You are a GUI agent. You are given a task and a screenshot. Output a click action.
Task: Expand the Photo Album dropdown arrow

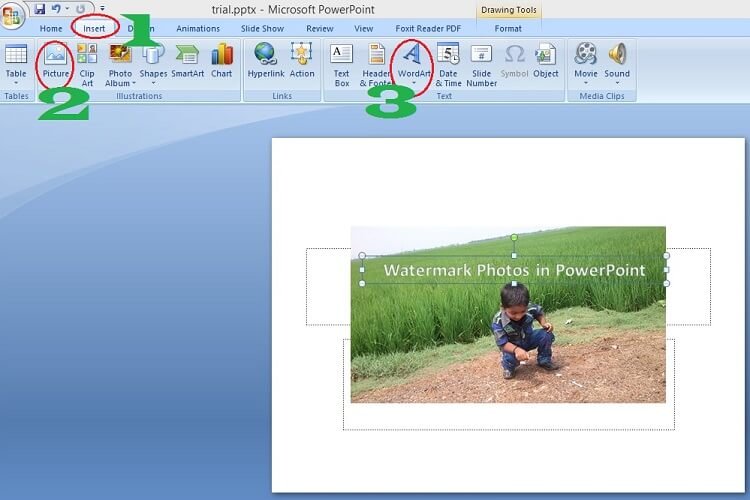coord(134,83)
